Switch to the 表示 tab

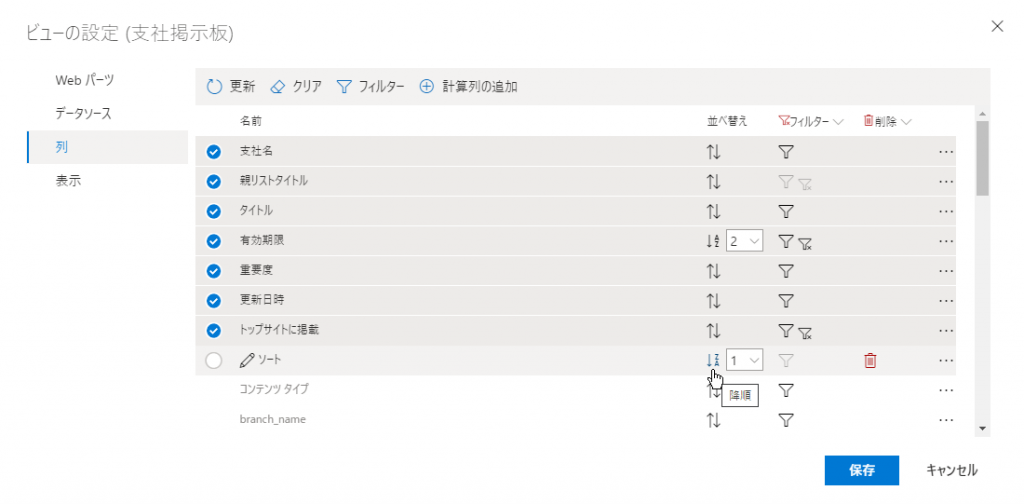(x=69, y=181)
